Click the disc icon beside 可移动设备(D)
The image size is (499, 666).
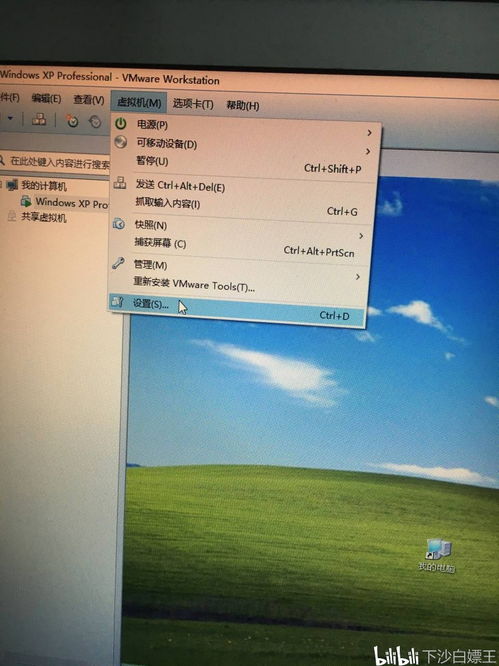click(121, 141)
